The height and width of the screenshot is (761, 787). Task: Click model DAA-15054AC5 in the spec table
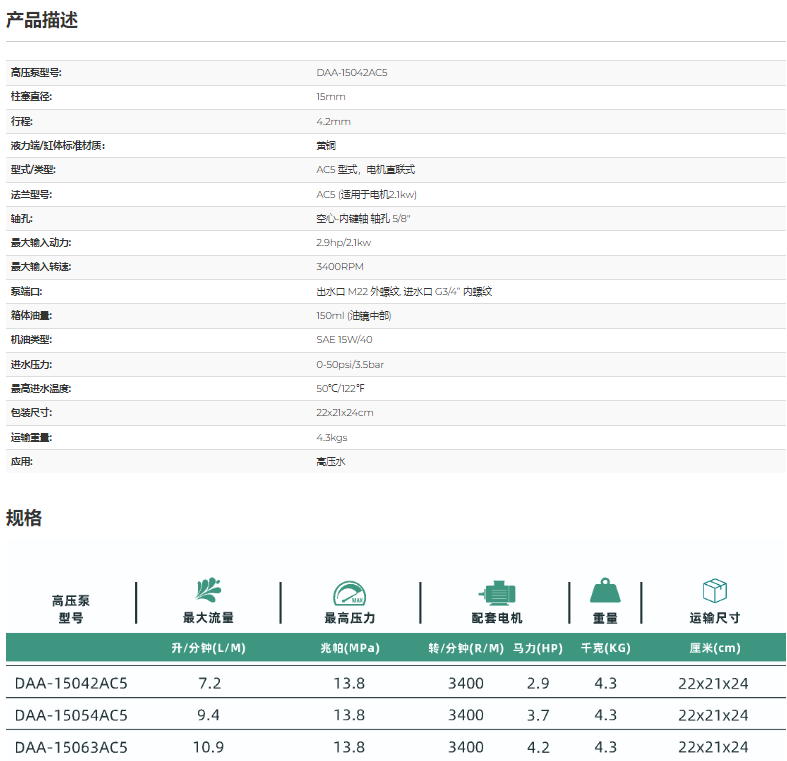[71, 715]
